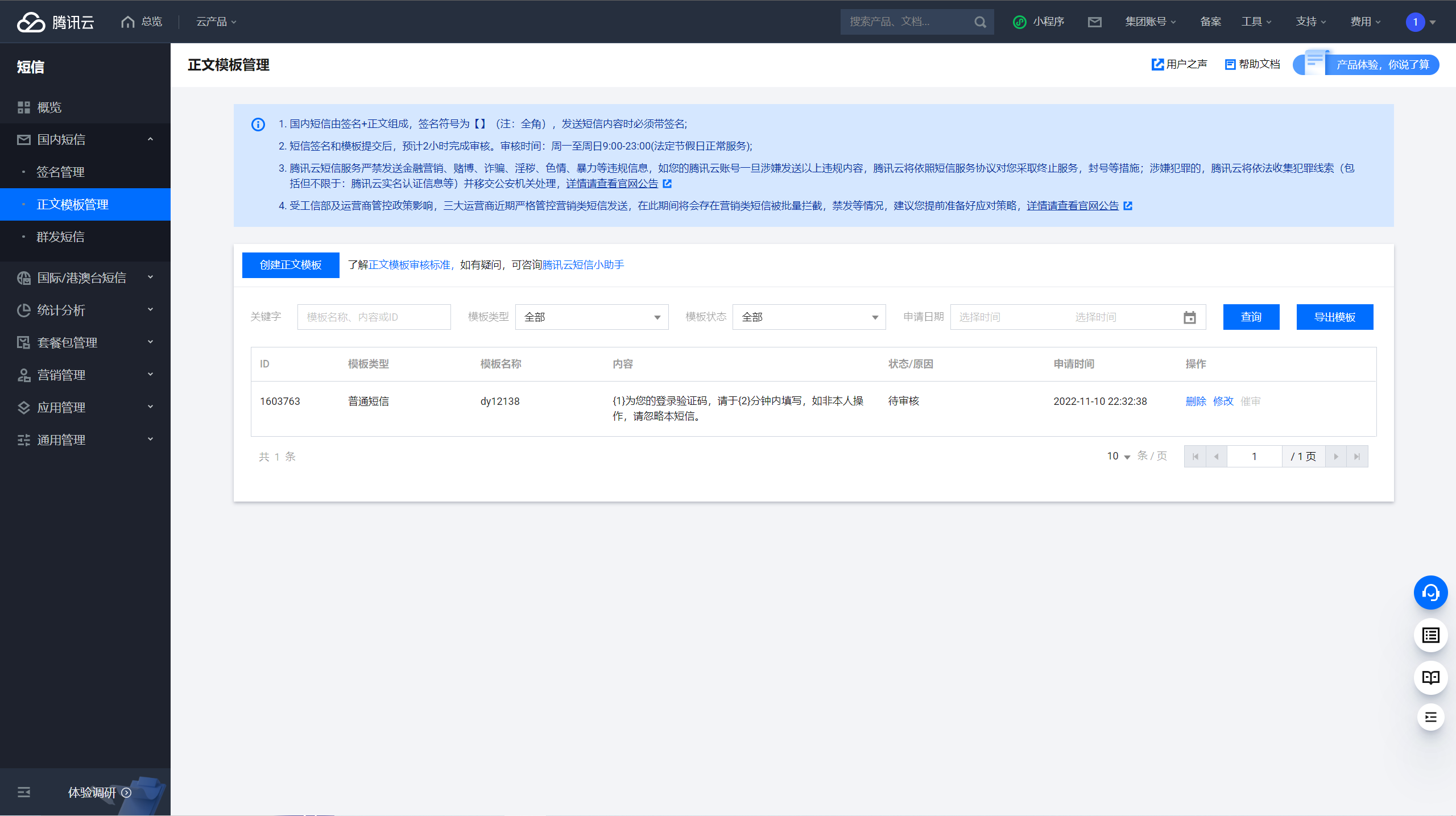The height and width of the screenshot is (816, 1456).
Task: Click the 导出模板 button
Action: pyautogui.click(x=1334, y=317)
